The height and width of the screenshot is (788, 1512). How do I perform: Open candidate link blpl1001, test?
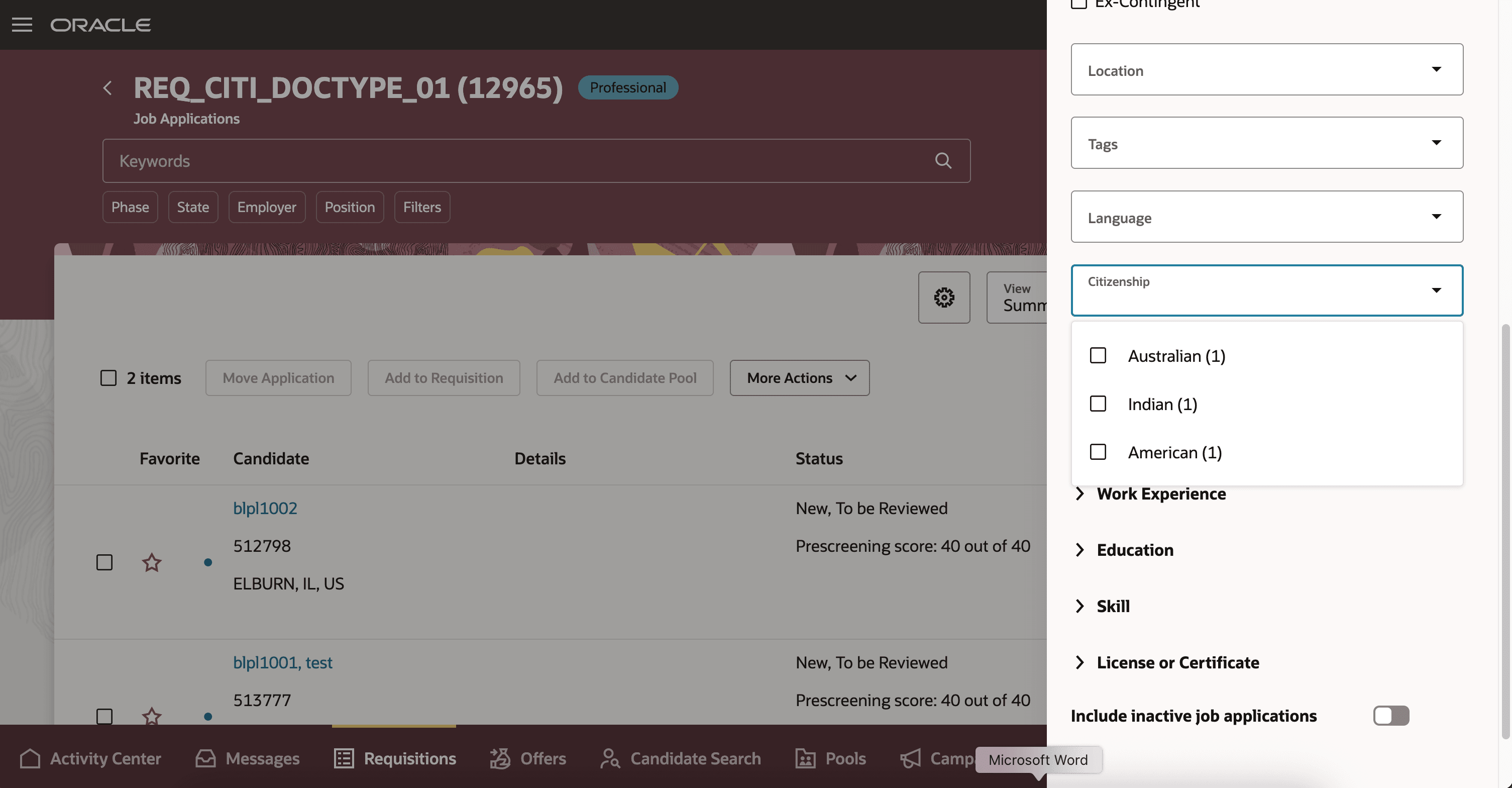[x=282, y=662]
